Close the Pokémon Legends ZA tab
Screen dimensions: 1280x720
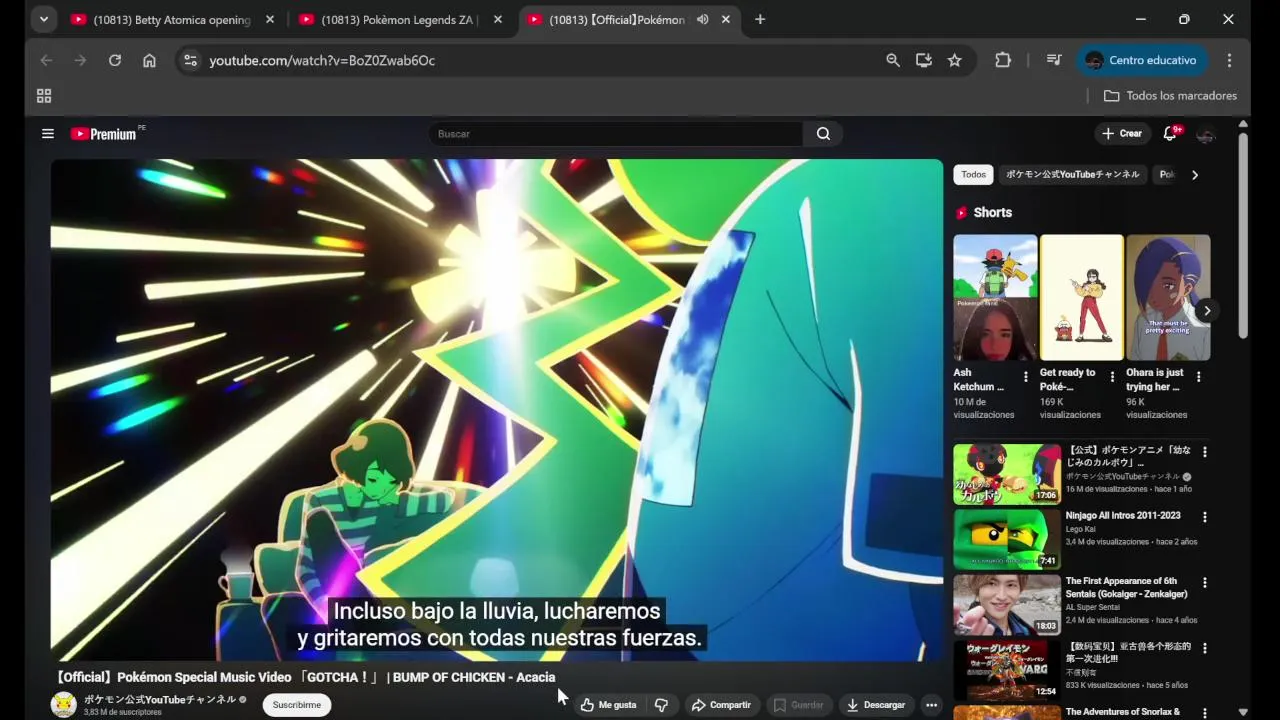tap(498, 19)
